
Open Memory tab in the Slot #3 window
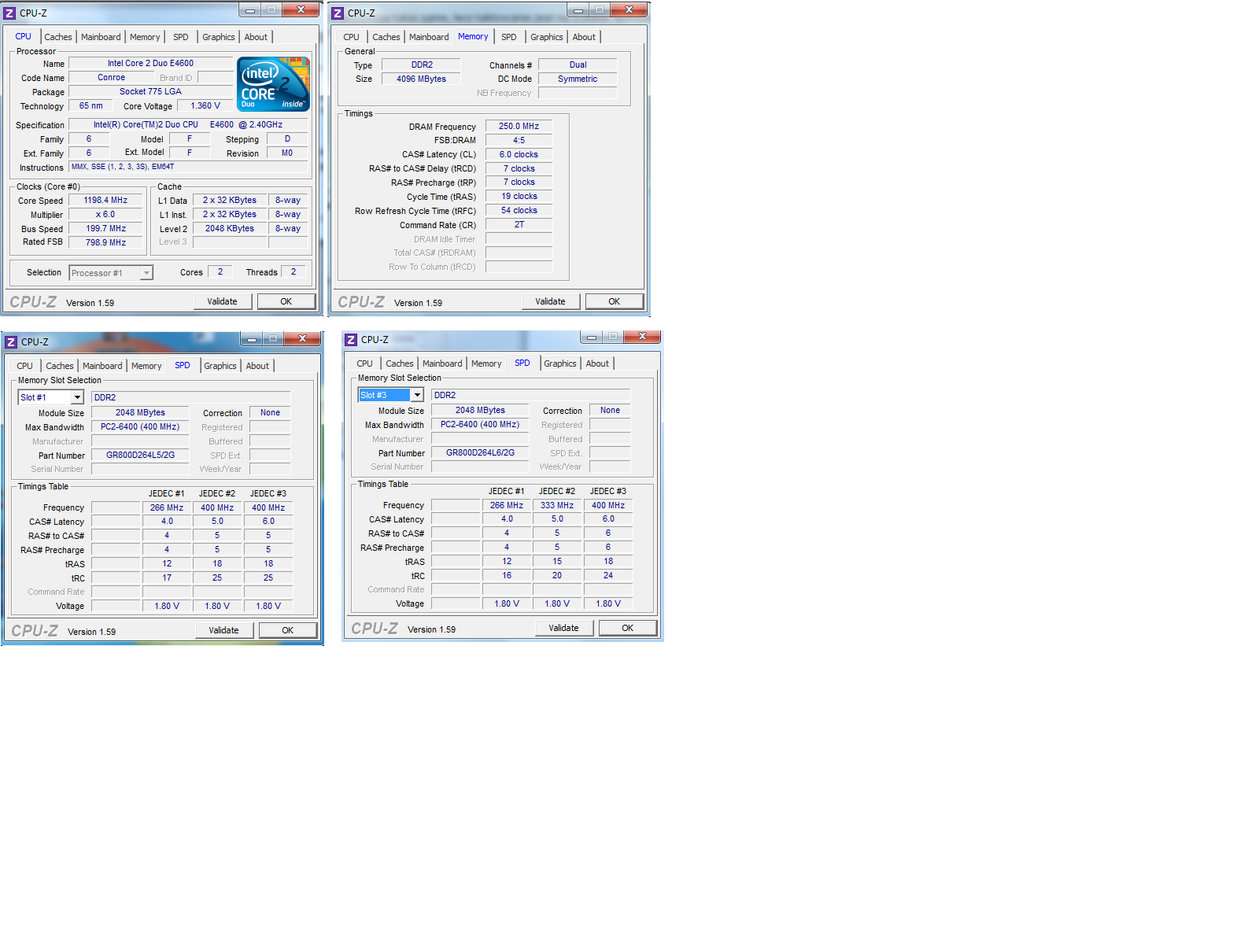tap(486, 363)
